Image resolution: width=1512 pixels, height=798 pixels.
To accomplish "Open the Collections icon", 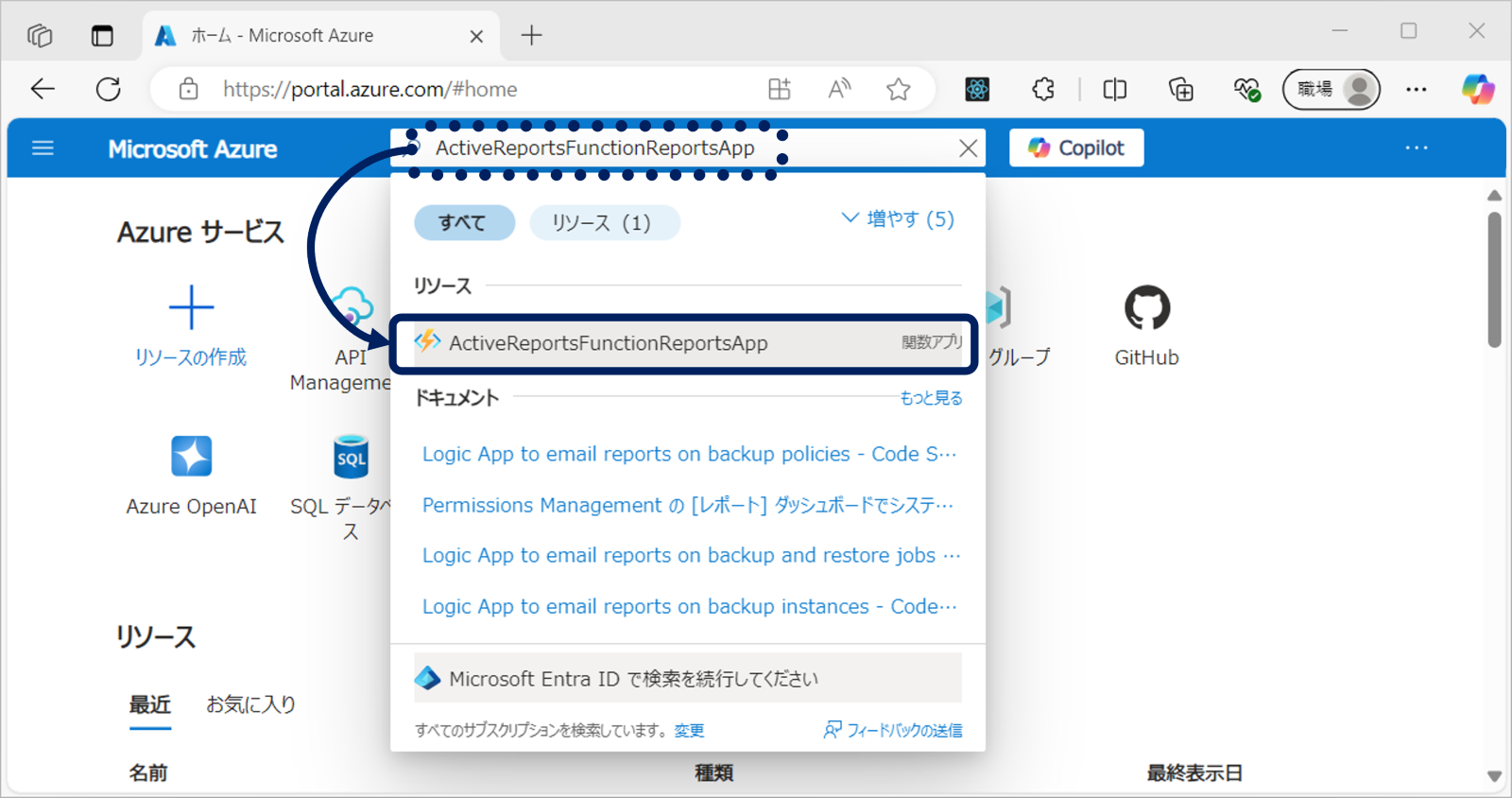I will coord(1181,89).
